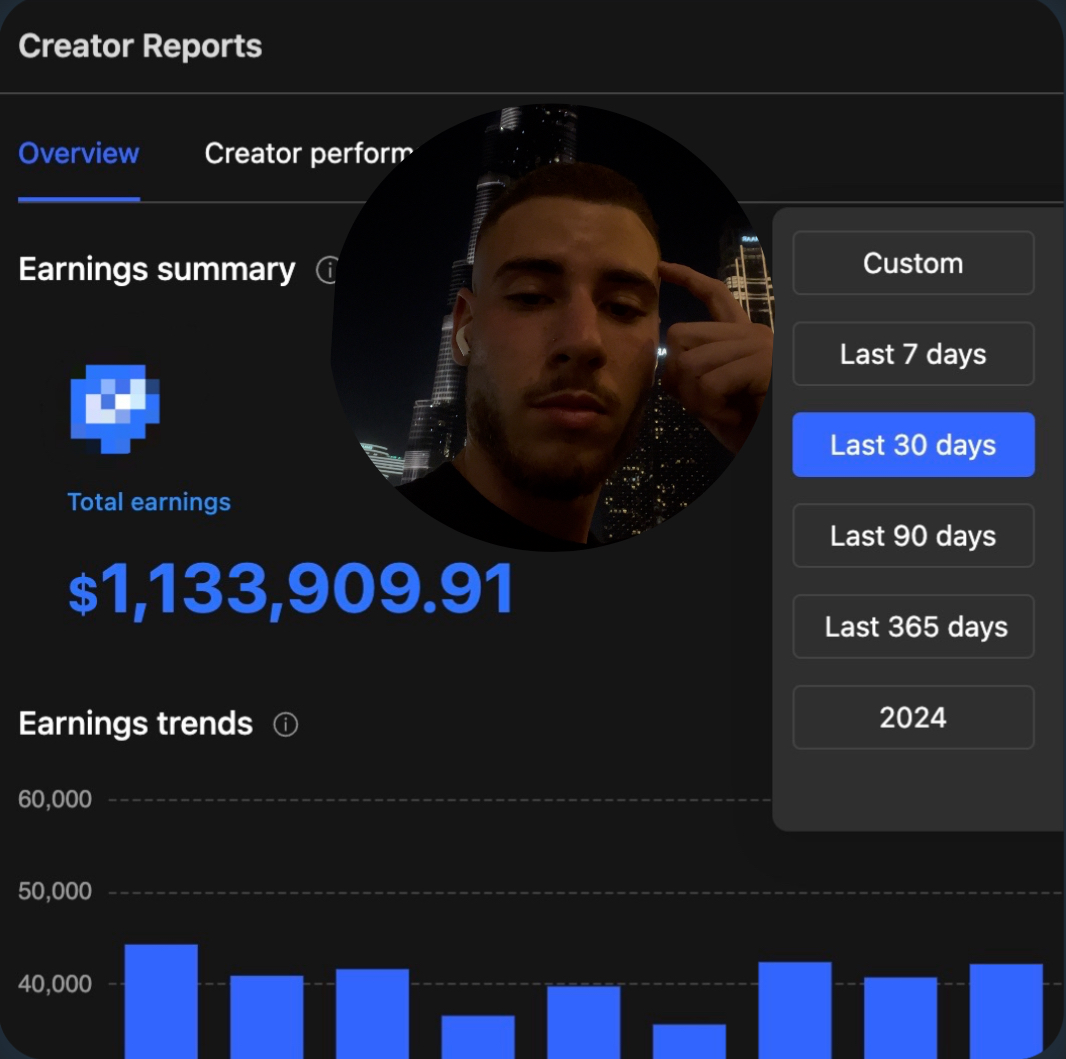
Task: Click the Total earnings label
Action: point(149,502)
